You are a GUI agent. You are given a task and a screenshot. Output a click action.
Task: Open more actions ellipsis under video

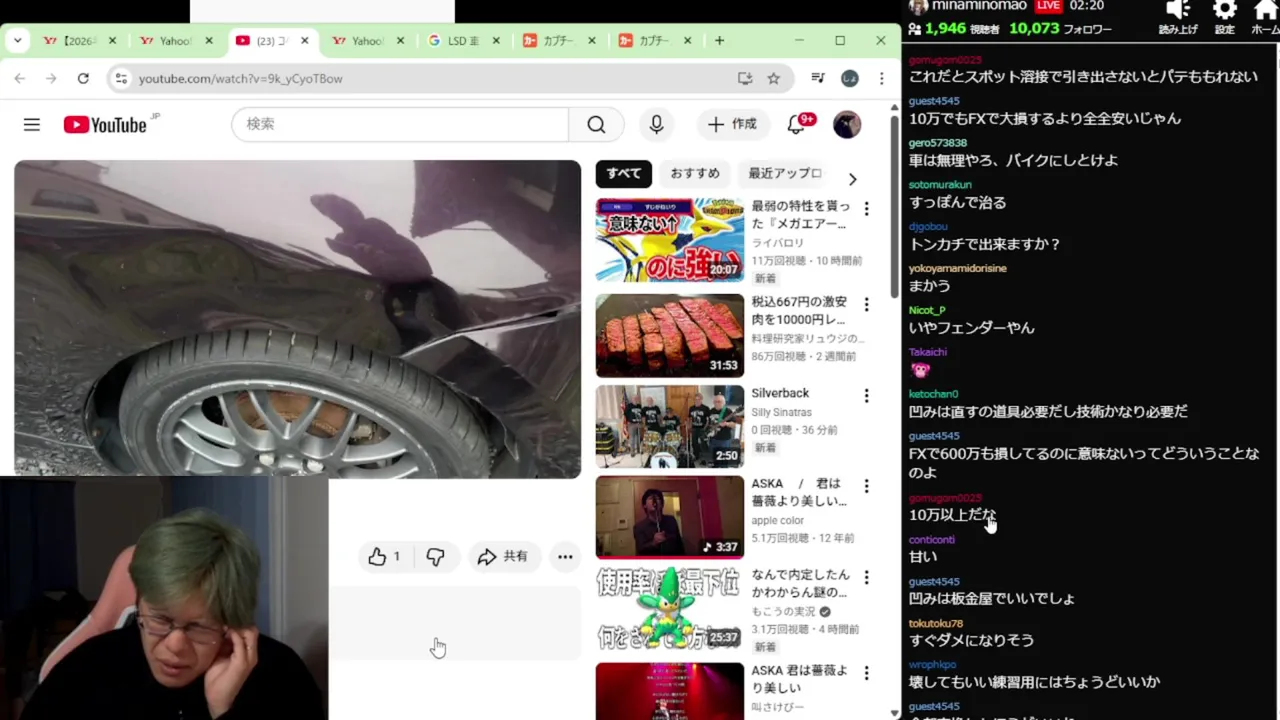click(565, 557)
